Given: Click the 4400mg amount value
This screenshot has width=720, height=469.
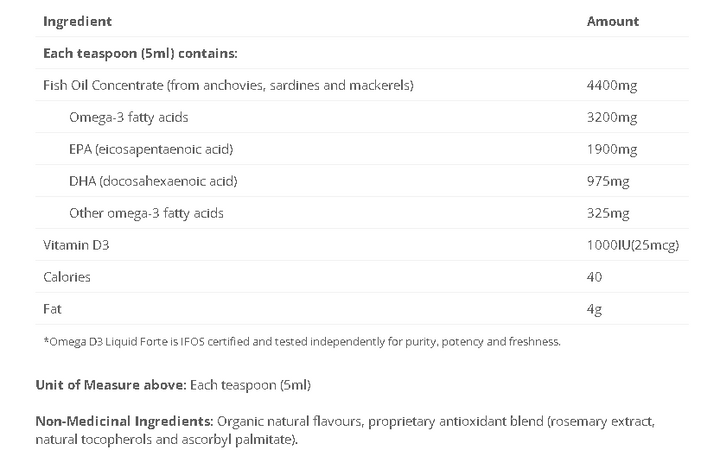Looking at the screenshot, I should point(611,85).
